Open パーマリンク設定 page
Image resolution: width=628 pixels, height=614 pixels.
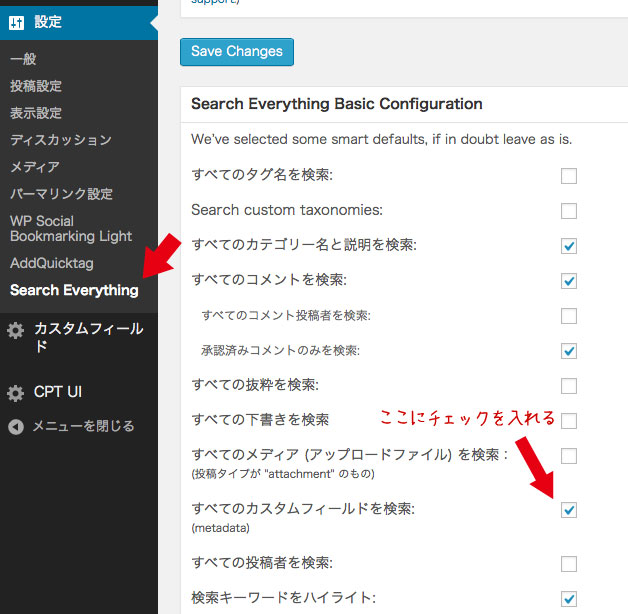point(62,193)
